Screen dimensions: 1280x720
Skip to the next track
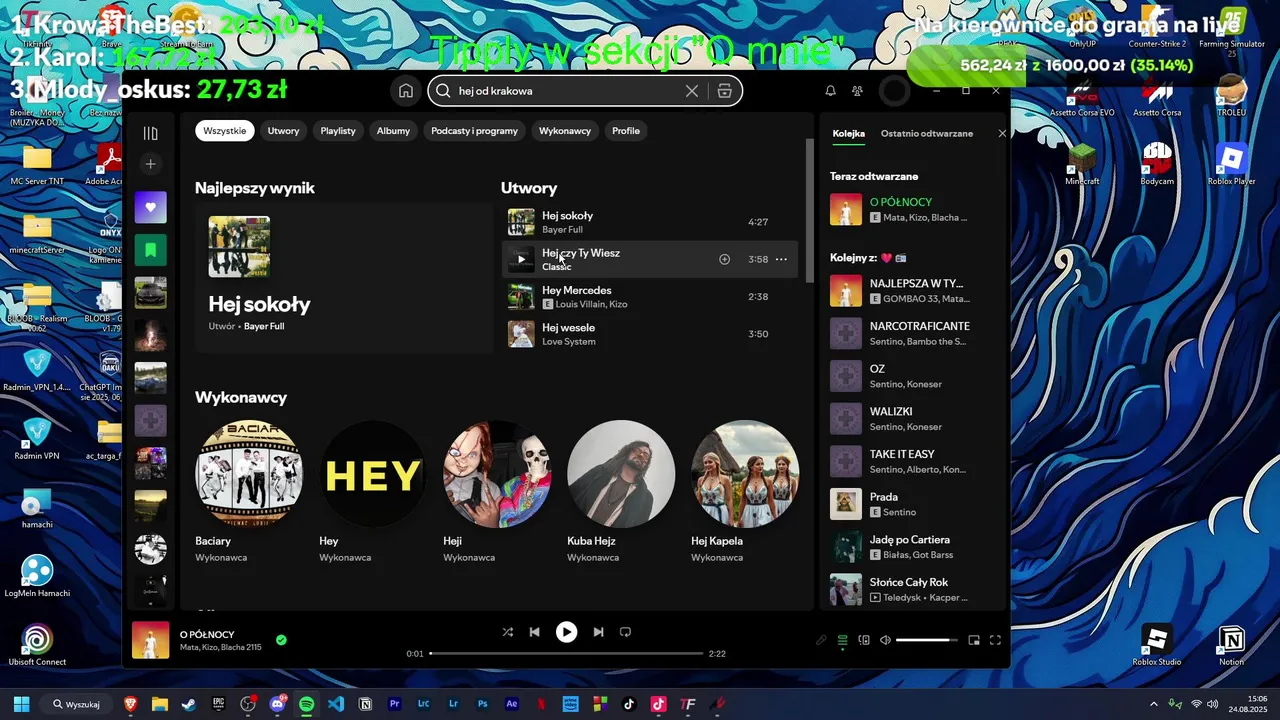tap(598, 632)
